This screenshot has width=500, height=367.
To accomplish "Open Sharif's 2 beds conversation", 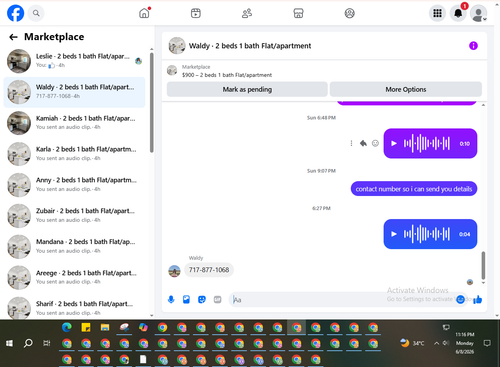I will point(75,307).
